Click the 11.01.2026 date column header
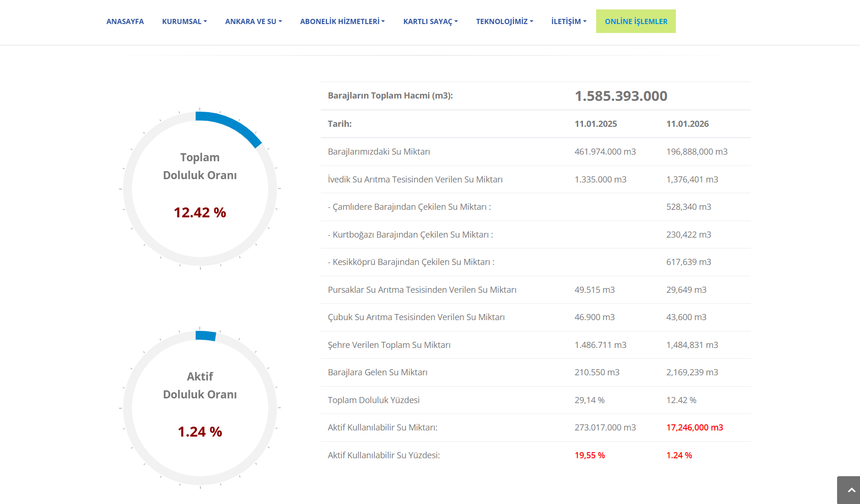Screen dimensions: 860x504 (687, 124)
